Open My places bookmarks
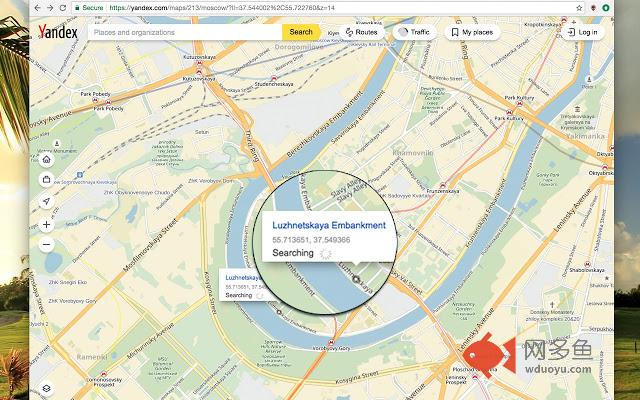The width and height of the screenshot is (640, 400). pyautogui.click(x=471, y=32)
